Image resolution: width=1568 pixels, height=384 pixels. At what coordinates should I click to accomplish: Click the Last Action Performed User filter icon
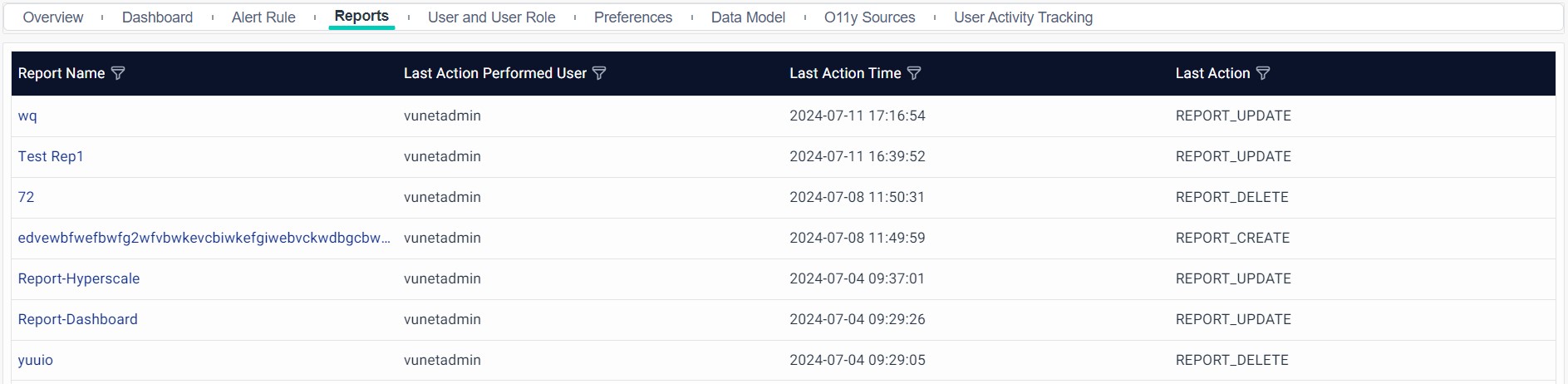[599, 73]
